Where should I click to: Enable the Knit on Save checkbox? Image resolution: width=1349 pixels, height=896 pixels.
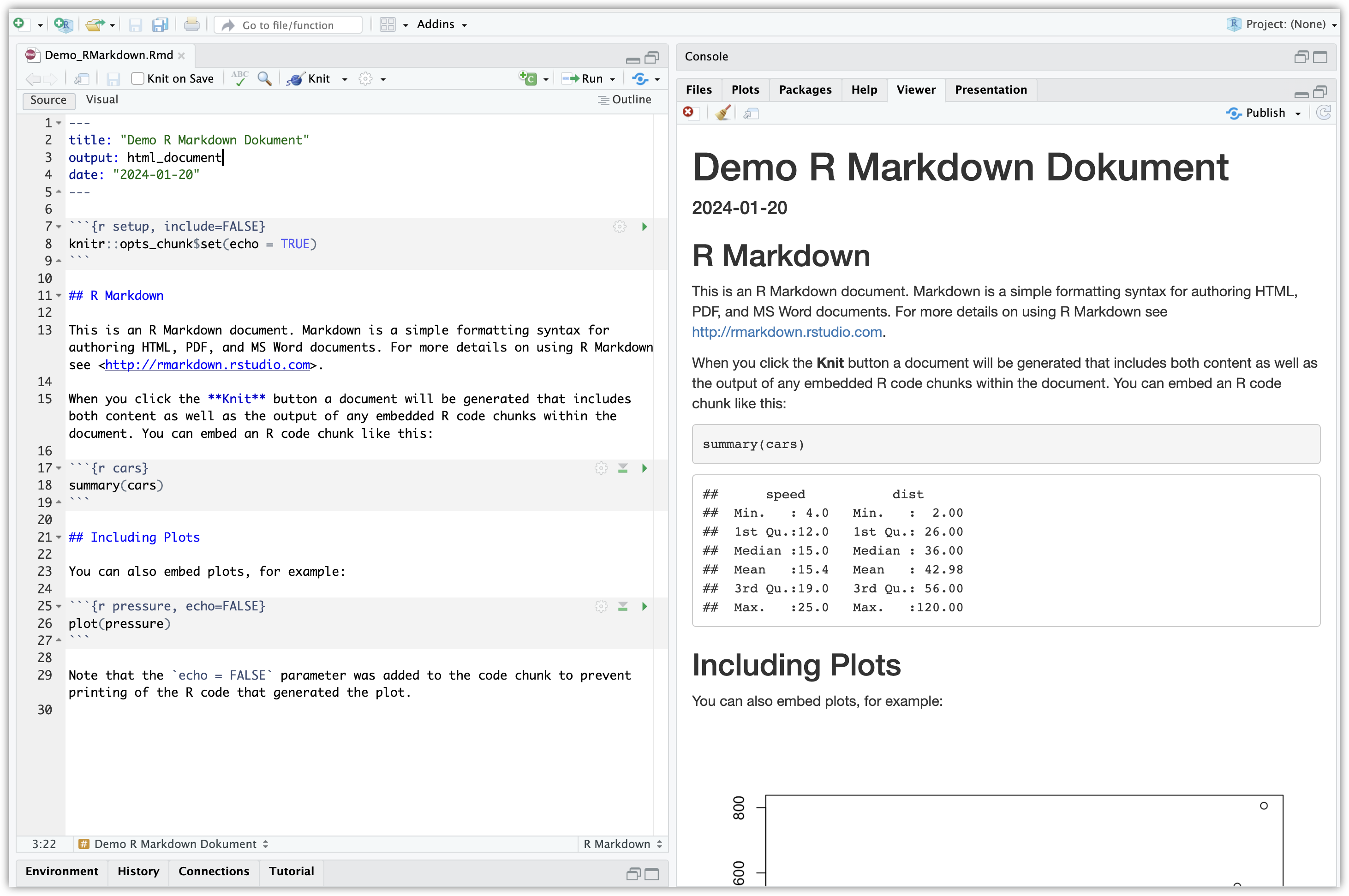[137, 78]
